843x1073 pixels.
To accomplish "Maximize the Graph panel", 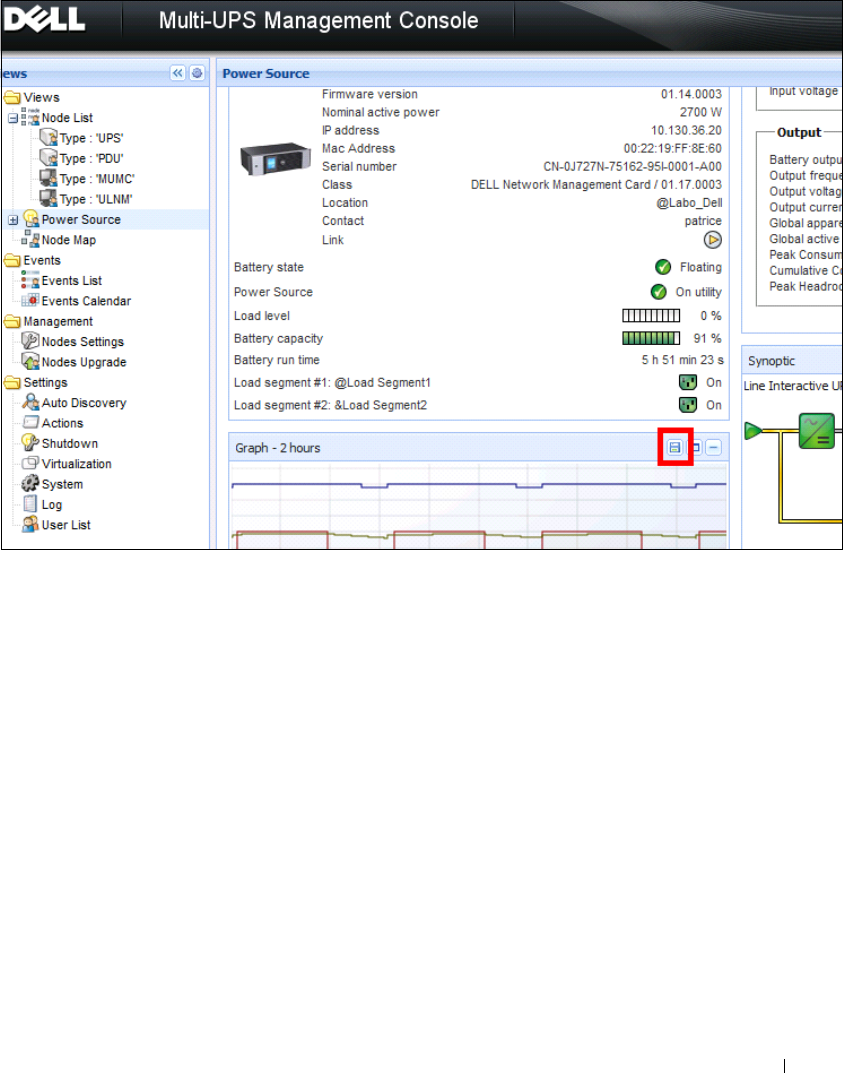I will [695, 448].
